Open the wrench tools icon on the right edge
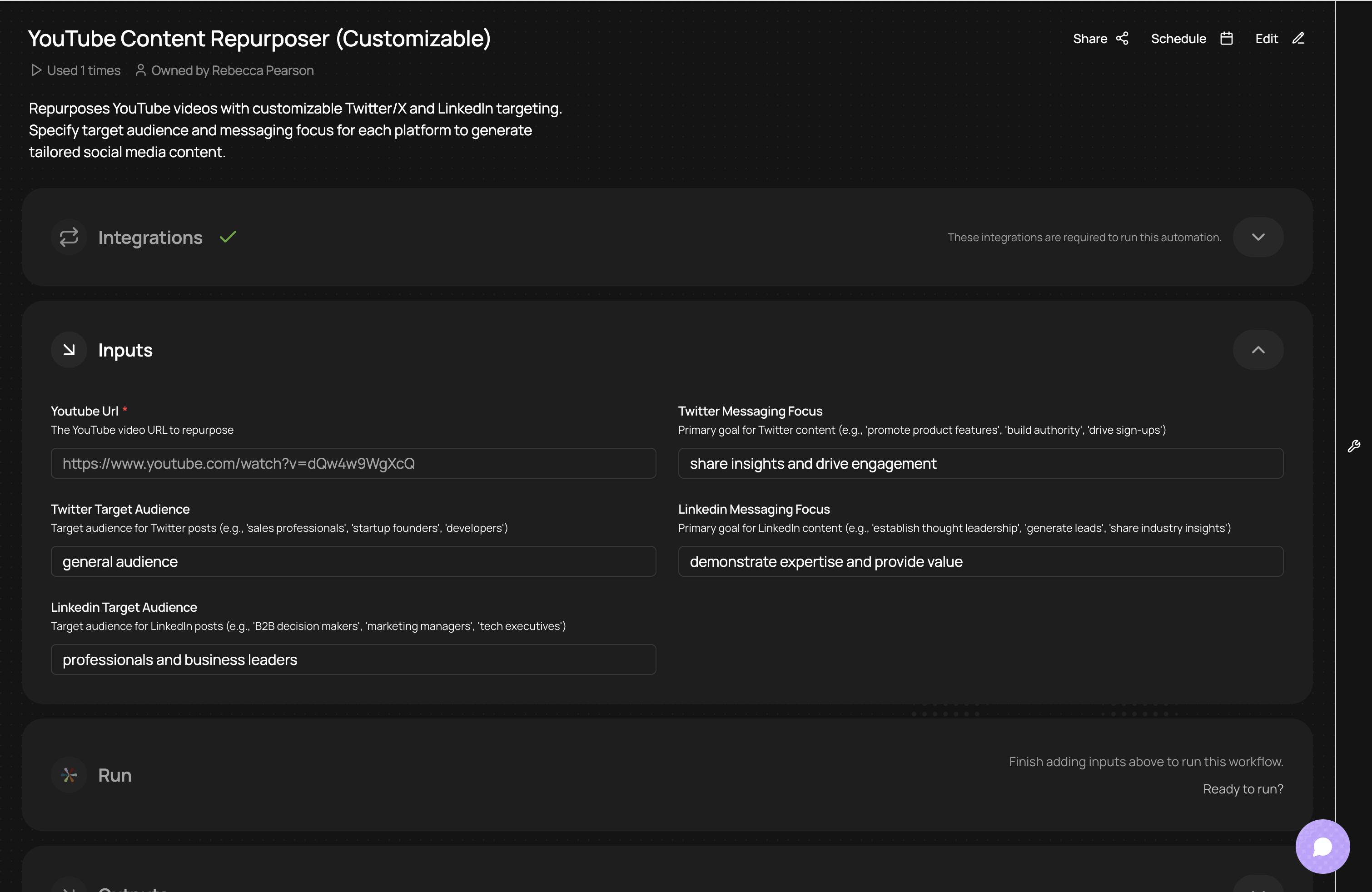 1354,446
